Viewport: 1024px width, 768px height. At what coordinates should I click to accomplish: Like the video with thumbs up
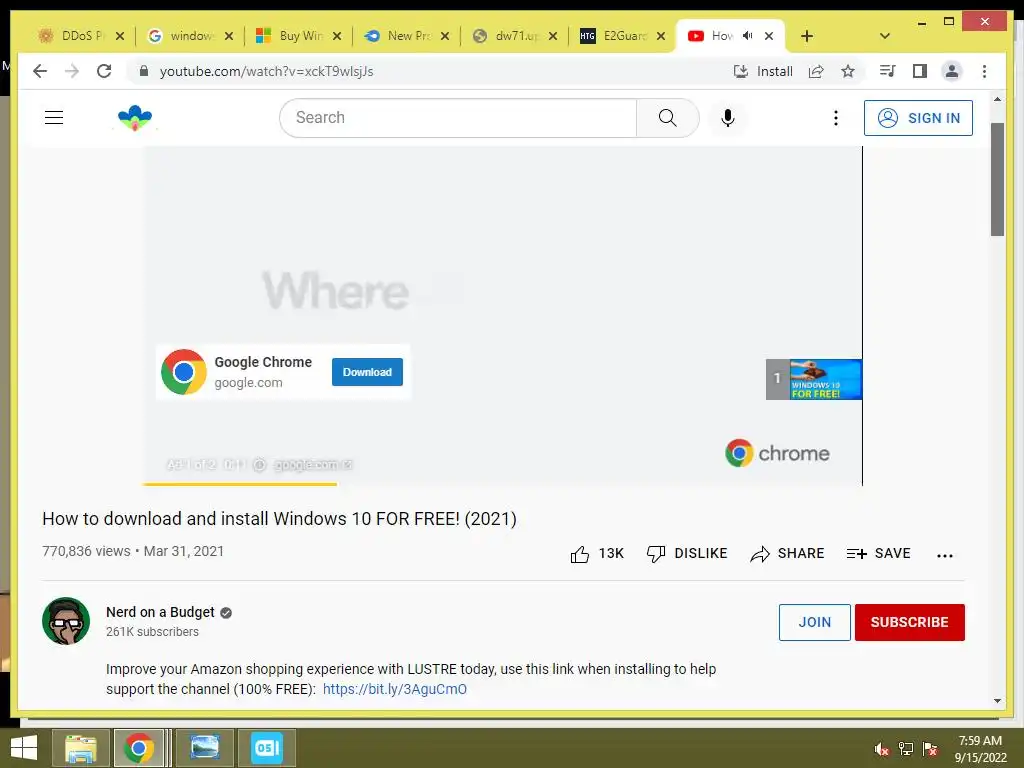click(x=597, y=554)
